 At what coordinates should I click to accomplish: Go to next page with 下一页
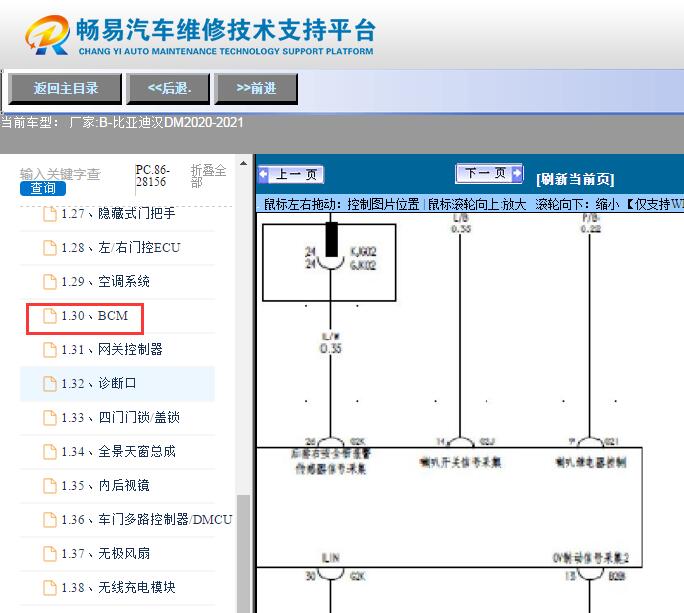pos(489,173)
